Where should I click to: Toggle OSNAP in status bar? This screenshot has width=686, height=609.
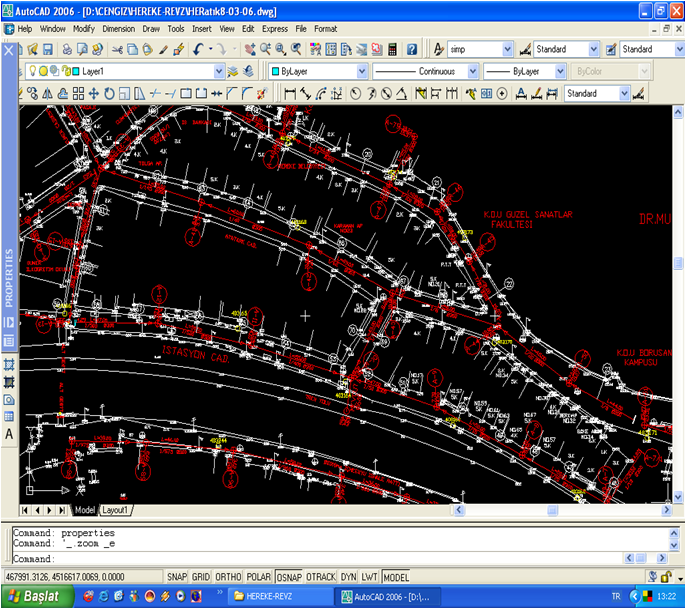click(x=289, y=577)
